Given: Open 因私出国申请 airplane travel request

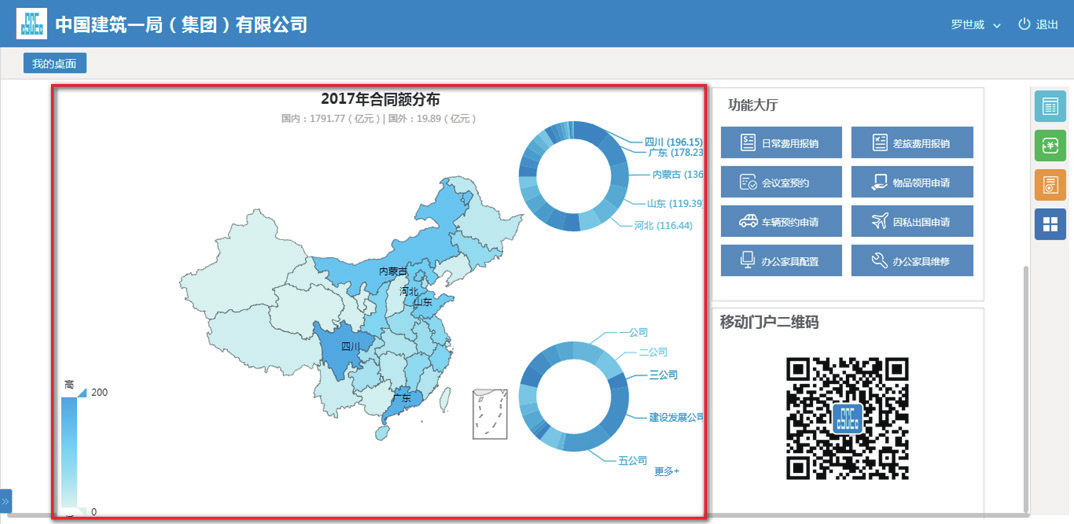Looking at the screenshot, I should 911,221.
